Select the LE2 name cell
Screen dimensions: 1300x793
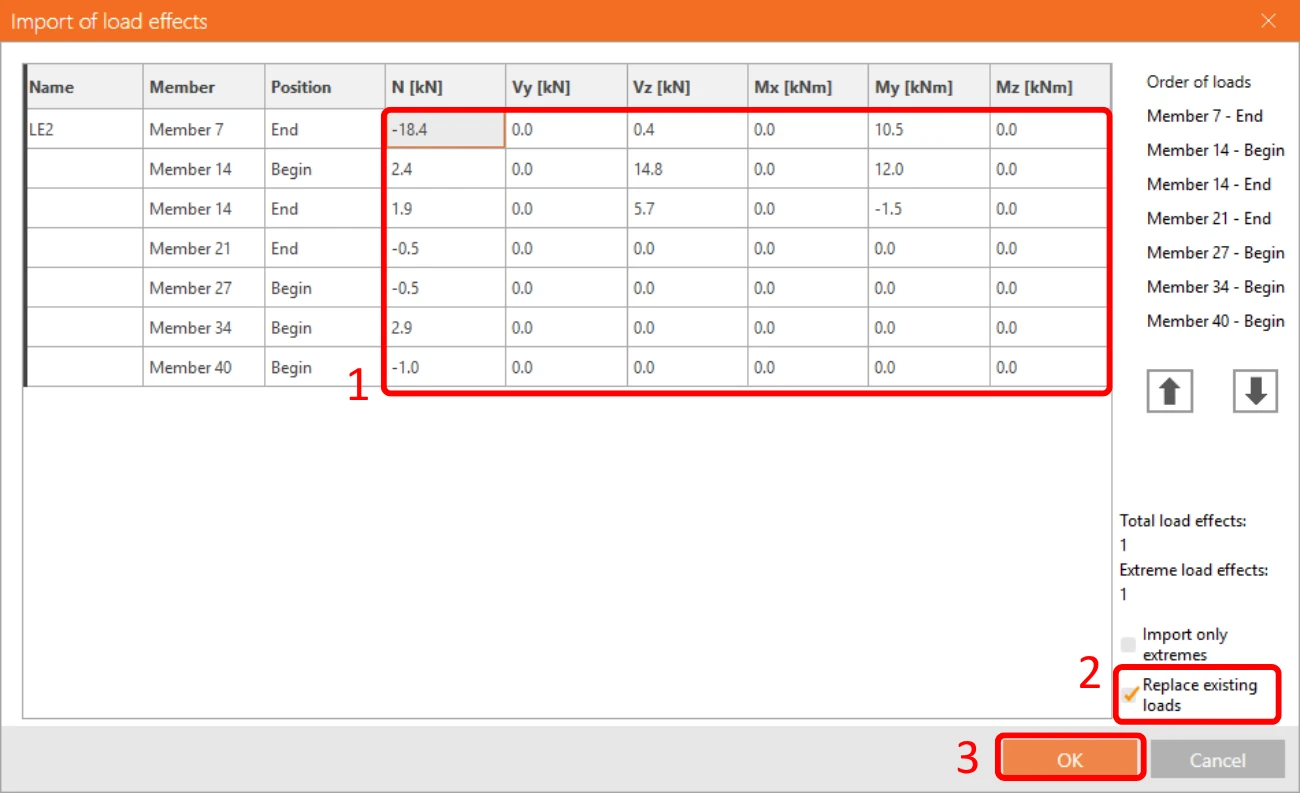tap(84, 129)
